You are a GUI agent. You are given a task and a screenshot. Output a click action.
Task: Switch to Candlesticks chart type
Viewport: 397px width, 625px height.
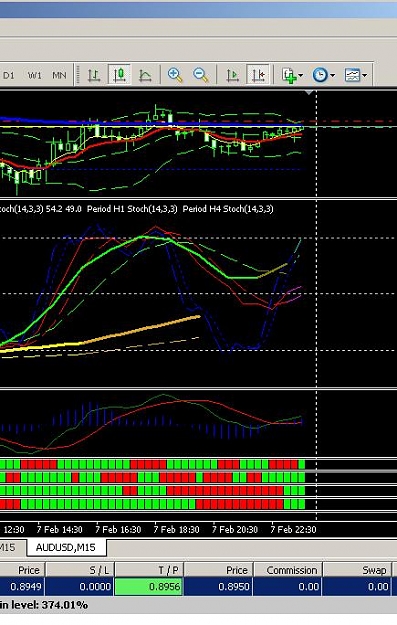(119, 75)
